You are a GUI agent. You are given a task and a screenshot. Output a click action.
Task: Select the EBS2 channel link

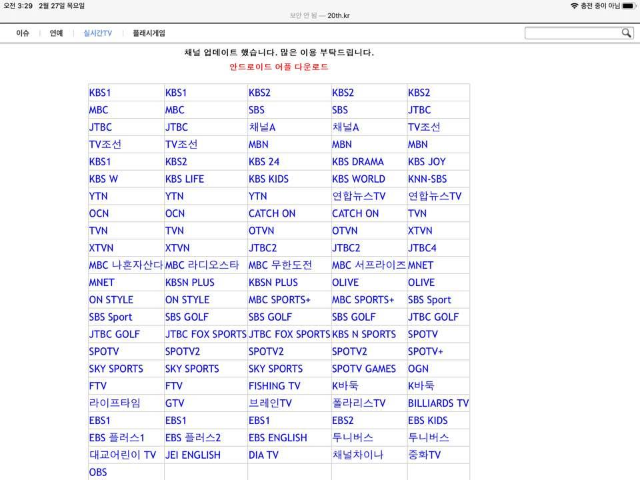tap(342, 420)
